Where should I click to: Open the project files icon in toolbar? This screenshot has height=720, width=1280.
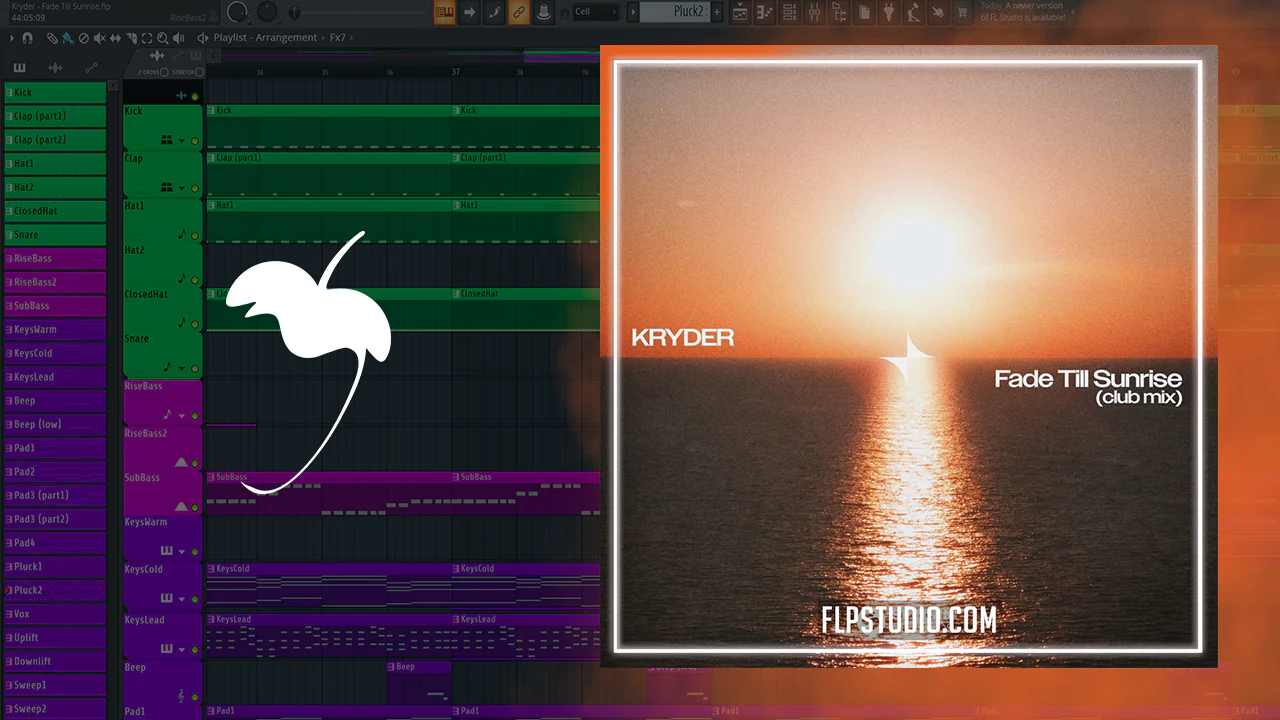pos(864,12)
